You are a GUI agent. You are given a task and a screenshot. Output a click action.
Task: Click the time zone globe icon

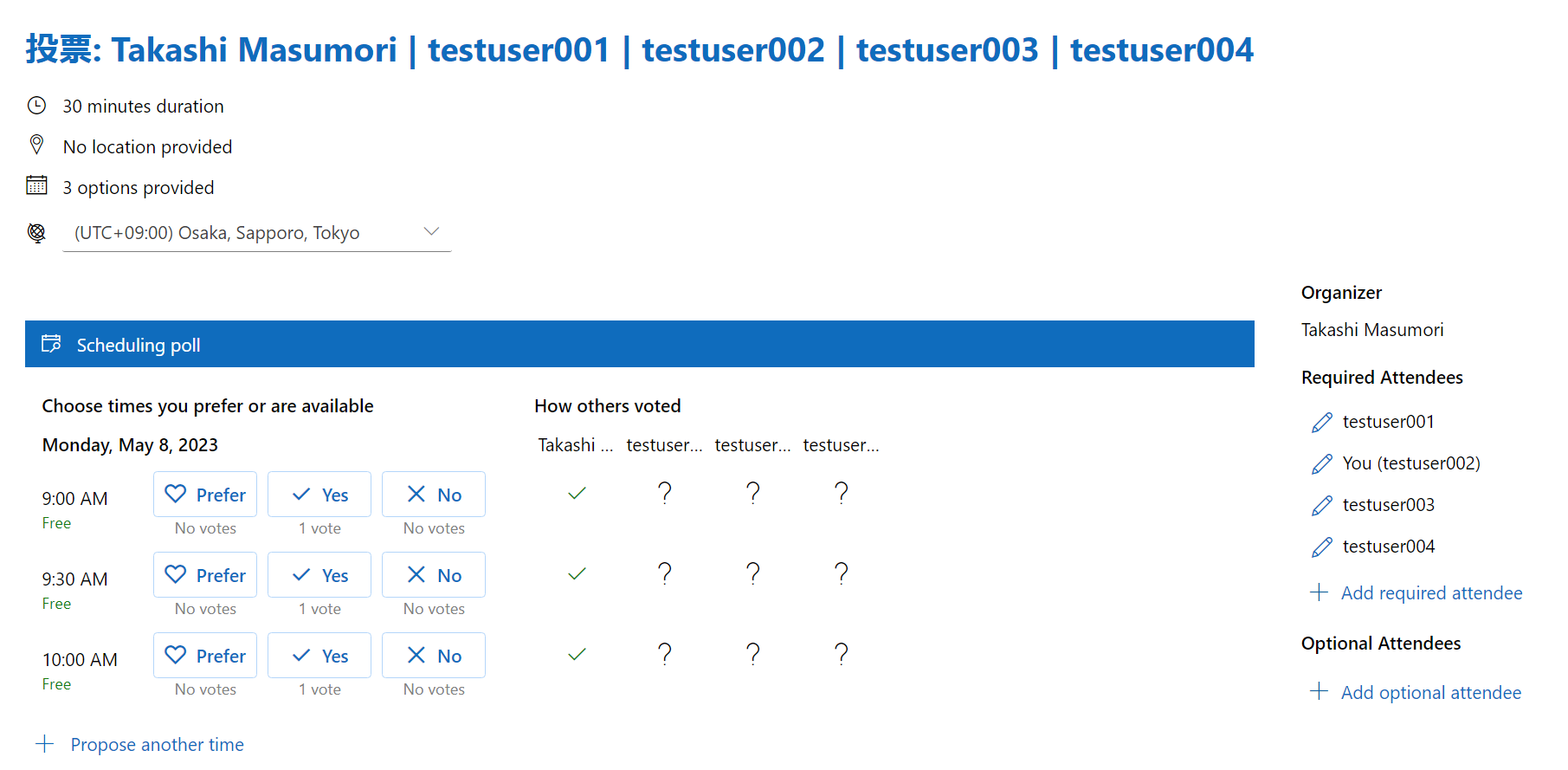36,232
